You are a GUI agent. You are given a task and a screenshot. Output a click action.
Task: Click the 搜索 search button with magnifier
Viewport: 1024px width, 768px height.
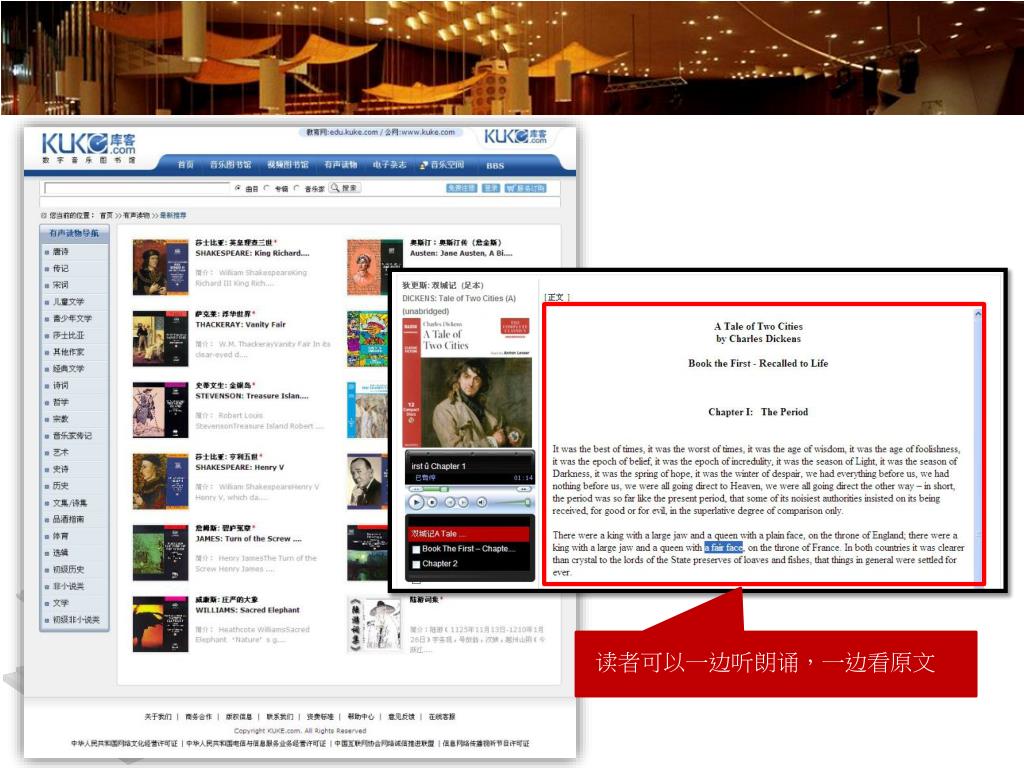point(345,188)
